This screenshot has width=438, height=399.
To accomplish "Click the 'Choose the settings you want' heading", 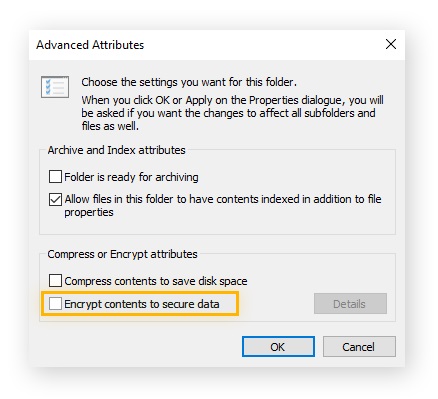I will pos(189,82).
